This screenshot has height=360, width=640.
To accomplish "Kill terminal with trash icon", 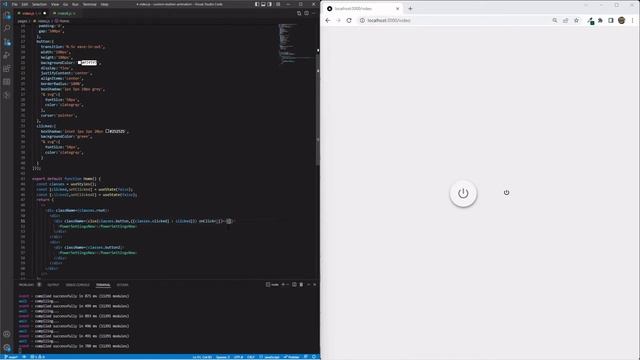I will (x=301, y=284).
